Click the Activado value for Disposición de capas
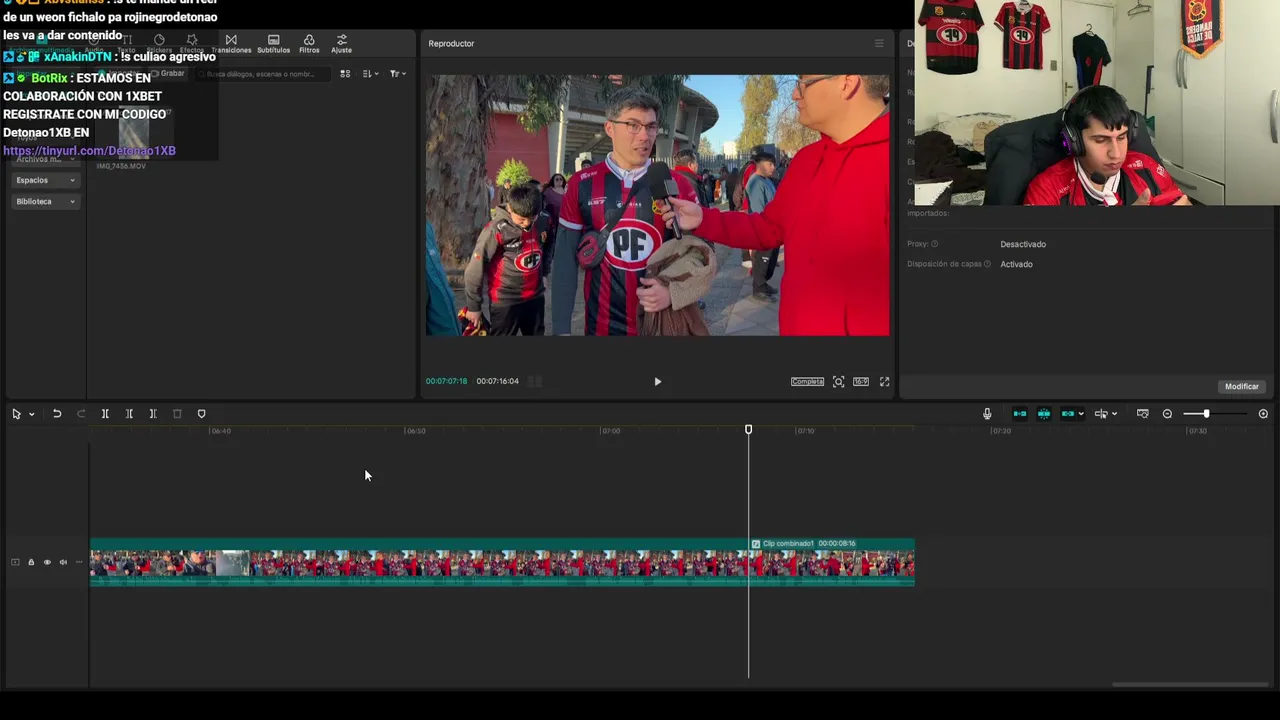 click(x=1016, y=264)
